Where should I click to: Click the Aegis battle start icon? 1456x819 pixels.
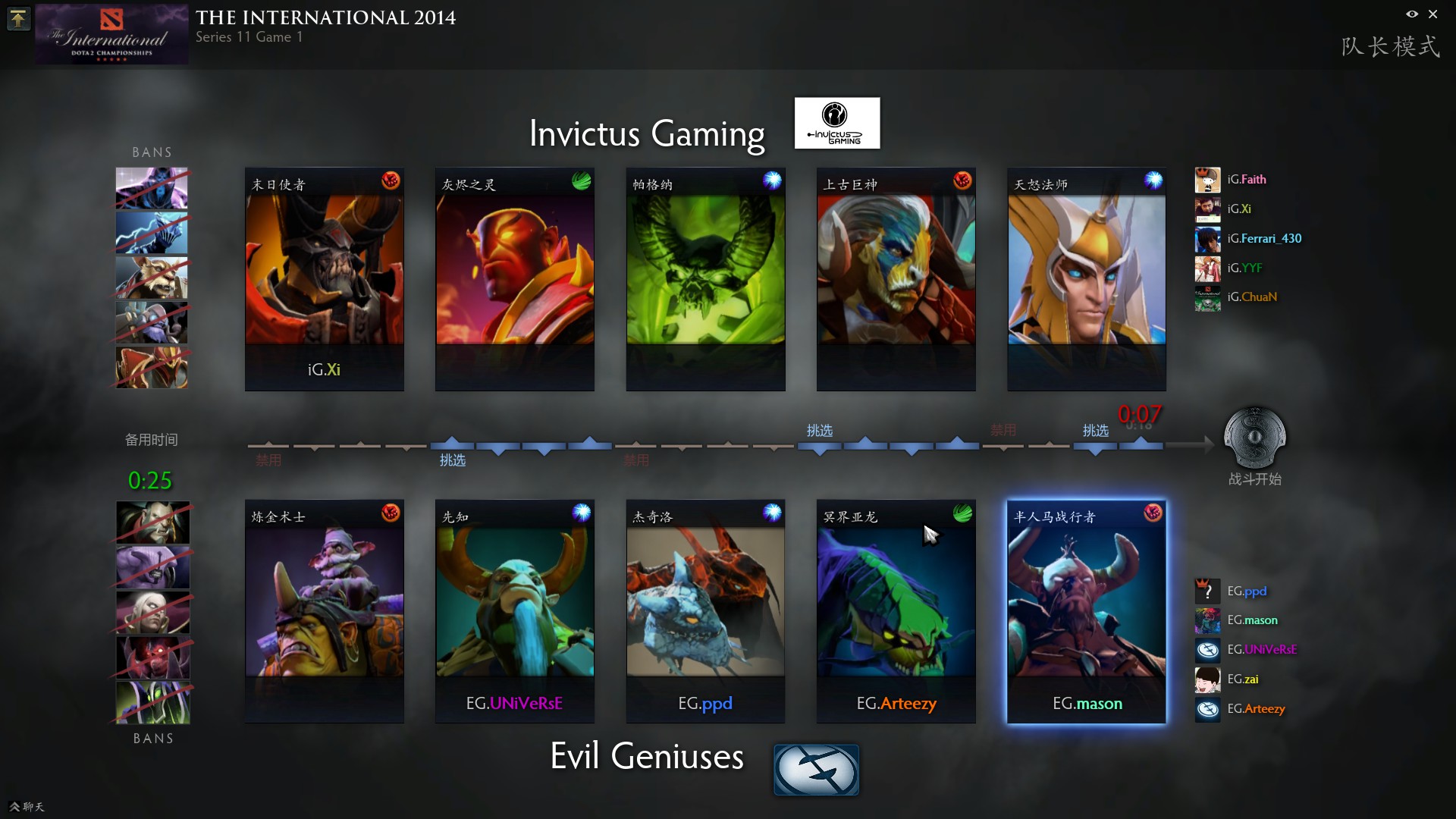pos(1254,438)
